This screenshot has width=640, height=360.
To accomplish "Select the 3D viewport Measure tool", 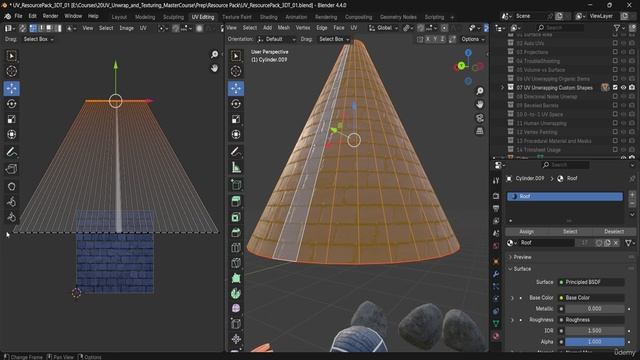I will click(x=236, y=167).
